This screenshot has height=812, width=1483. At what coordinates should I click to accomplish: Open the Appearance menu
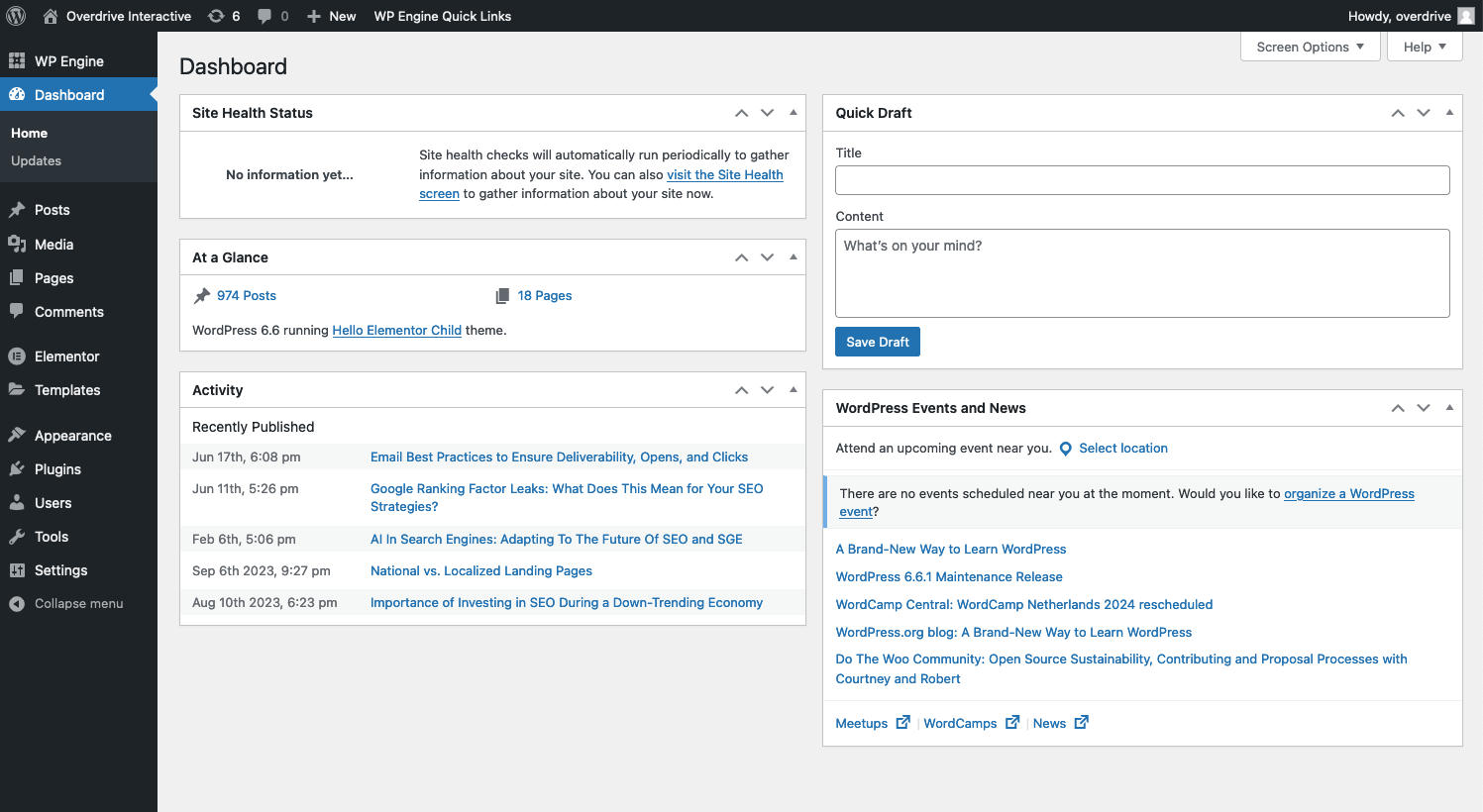click(78, 436)
